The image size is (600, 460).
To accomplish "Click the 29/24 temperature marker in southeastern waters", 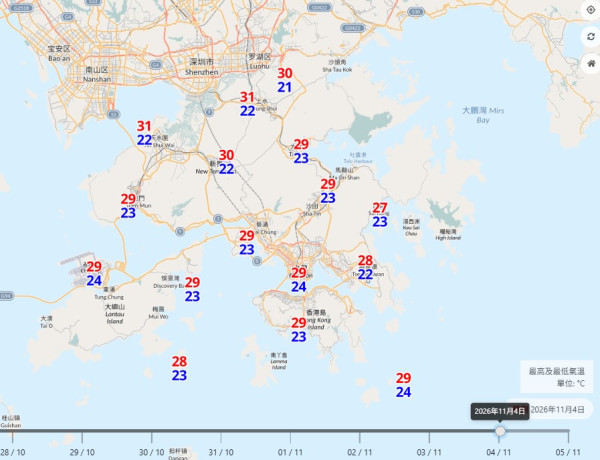I will click(403, 385).
